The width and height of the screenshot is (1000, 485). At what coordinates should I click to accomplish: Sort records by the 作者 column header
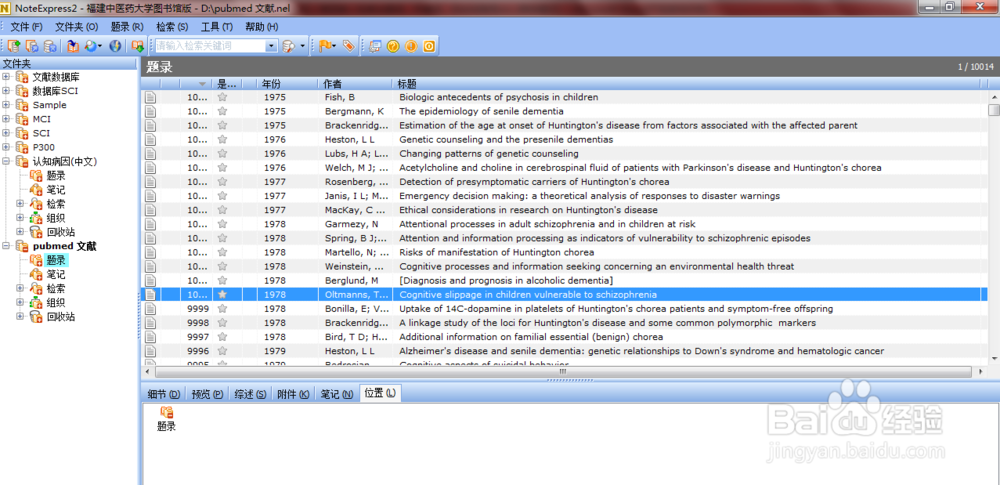click(x=355, y=84)
